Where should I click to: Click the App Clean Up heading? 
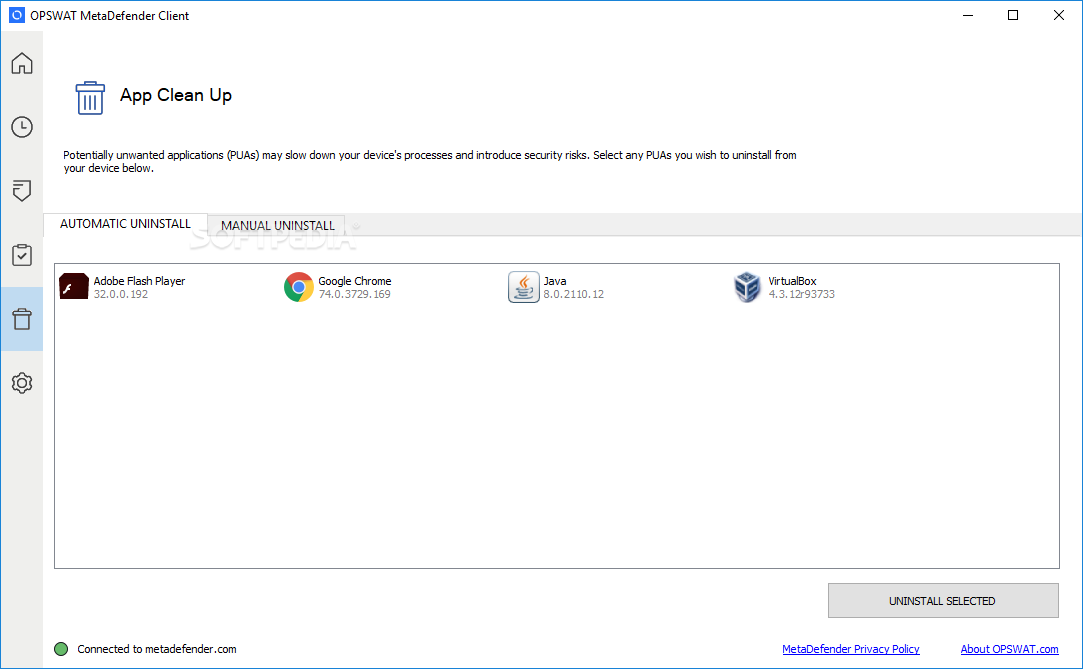pyautogui.click(x=176, y=95)
